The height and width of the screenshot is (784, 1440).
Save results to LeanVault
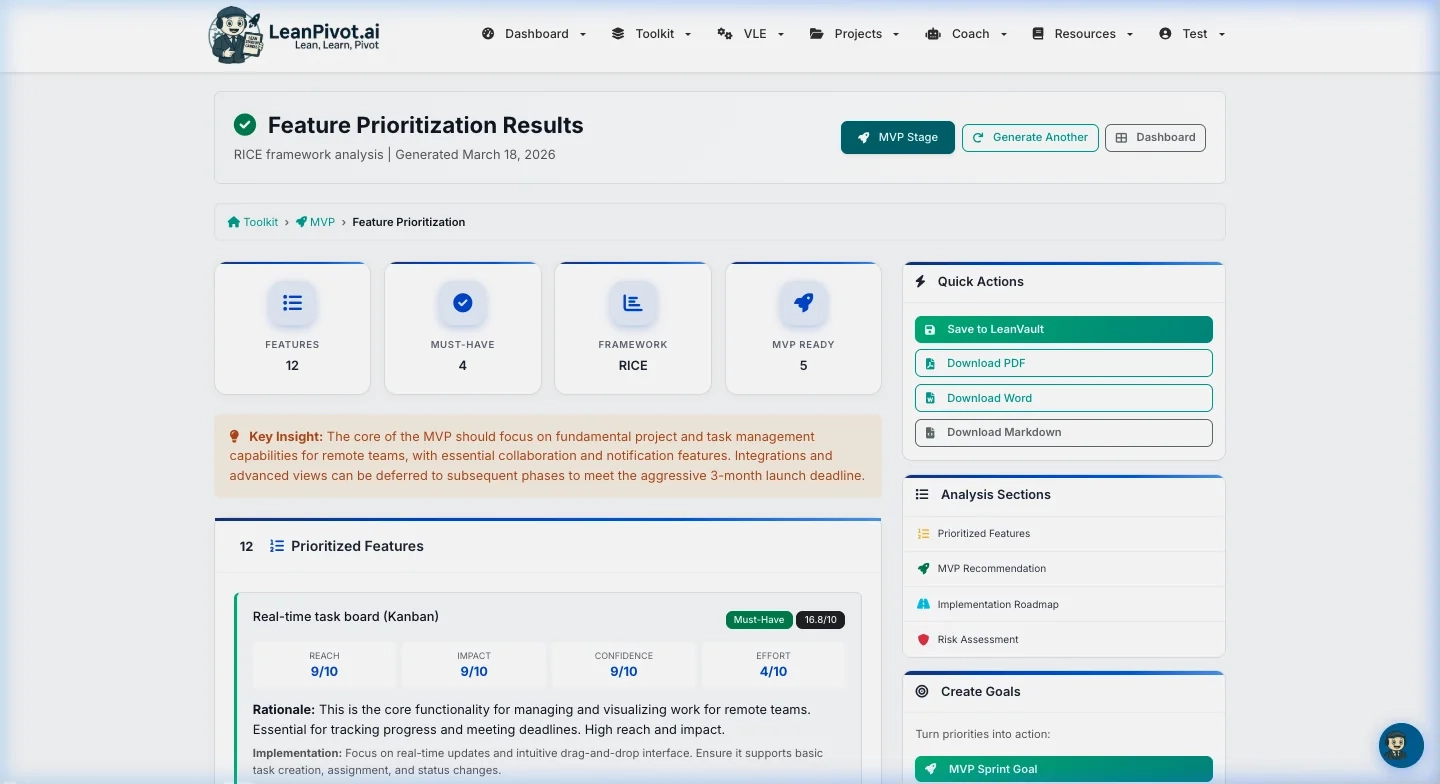[x=1063, y=329]
